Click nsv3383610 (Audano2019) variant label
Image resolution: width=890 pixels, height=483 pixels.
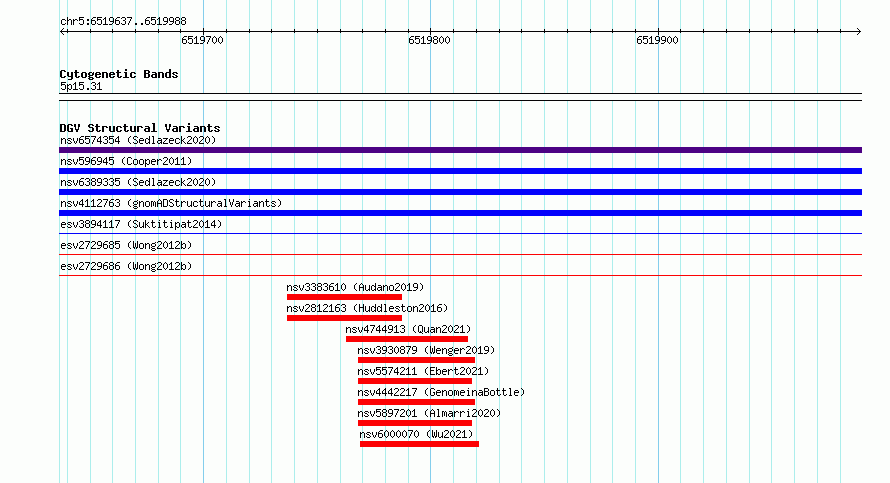point(355,287)
